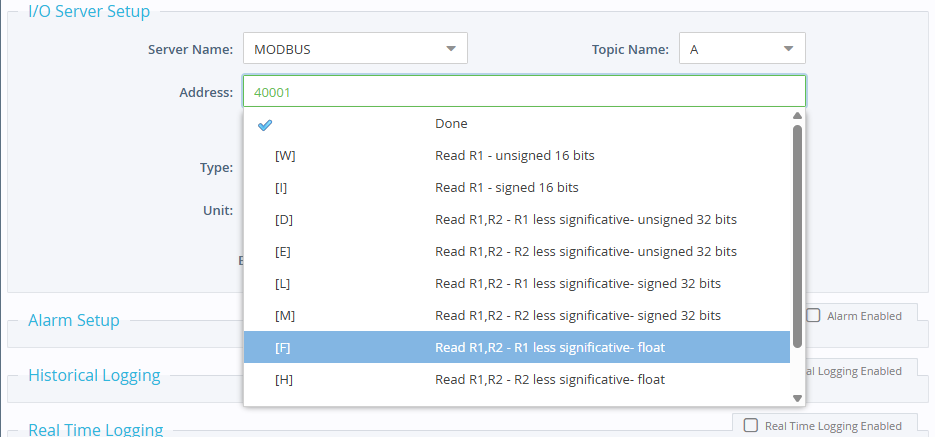Image resolution: width=935 pixels, height=437 pixels.
Task: Choose [E] R2 less significative unsigned 32 bits
Action: 517,252
